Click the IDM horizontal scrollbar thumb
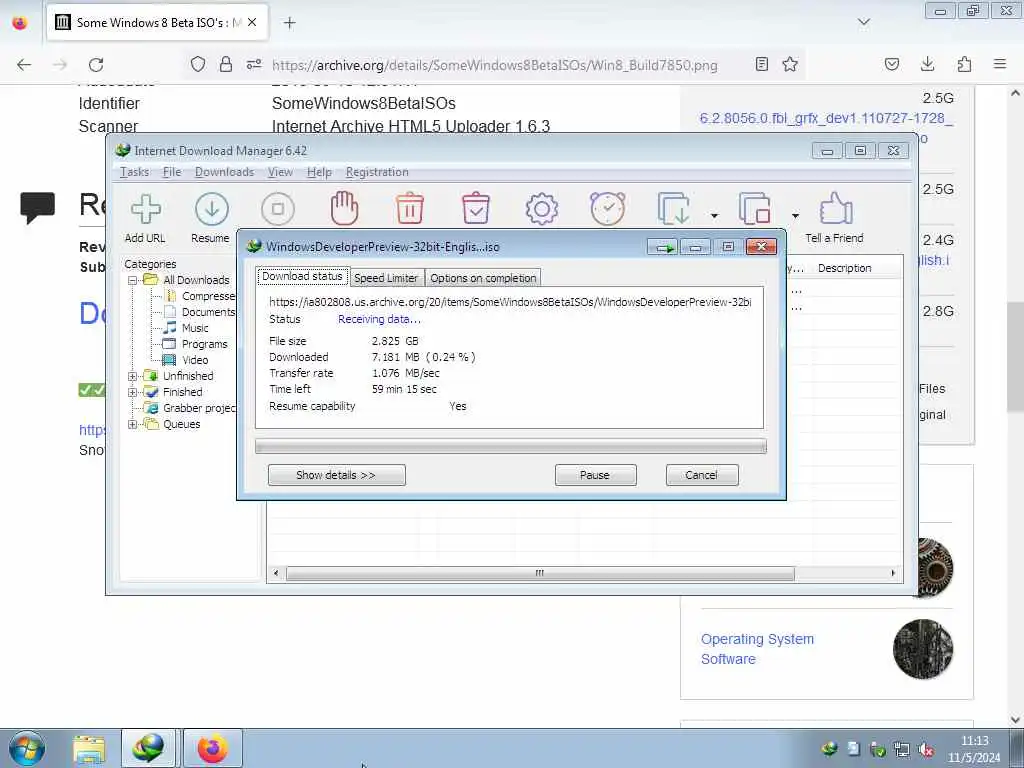Viewport: 1024px width, 768px height. click(x=540, y=573)
